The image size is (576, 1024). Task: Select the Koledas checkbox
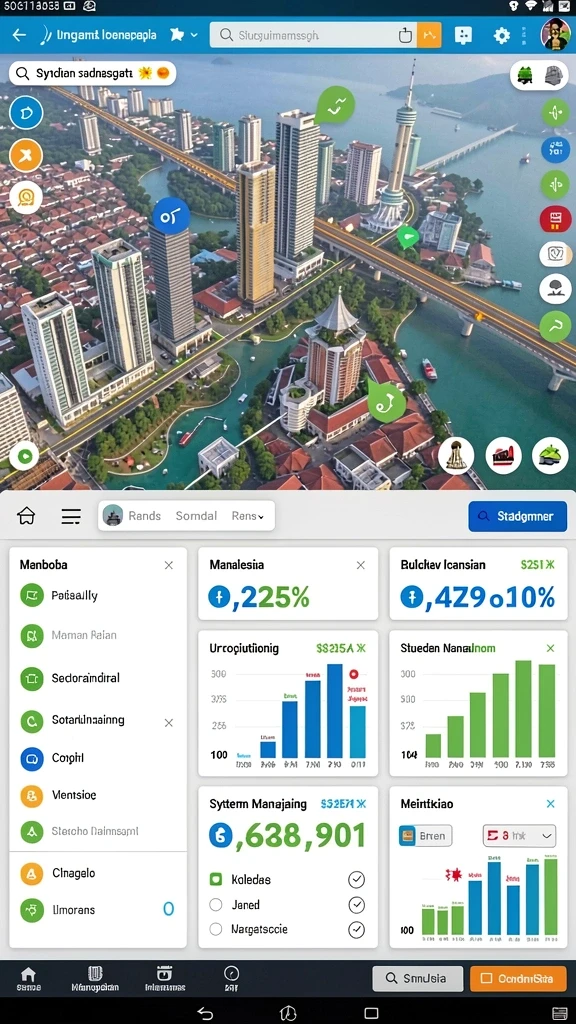coord(216,879)
